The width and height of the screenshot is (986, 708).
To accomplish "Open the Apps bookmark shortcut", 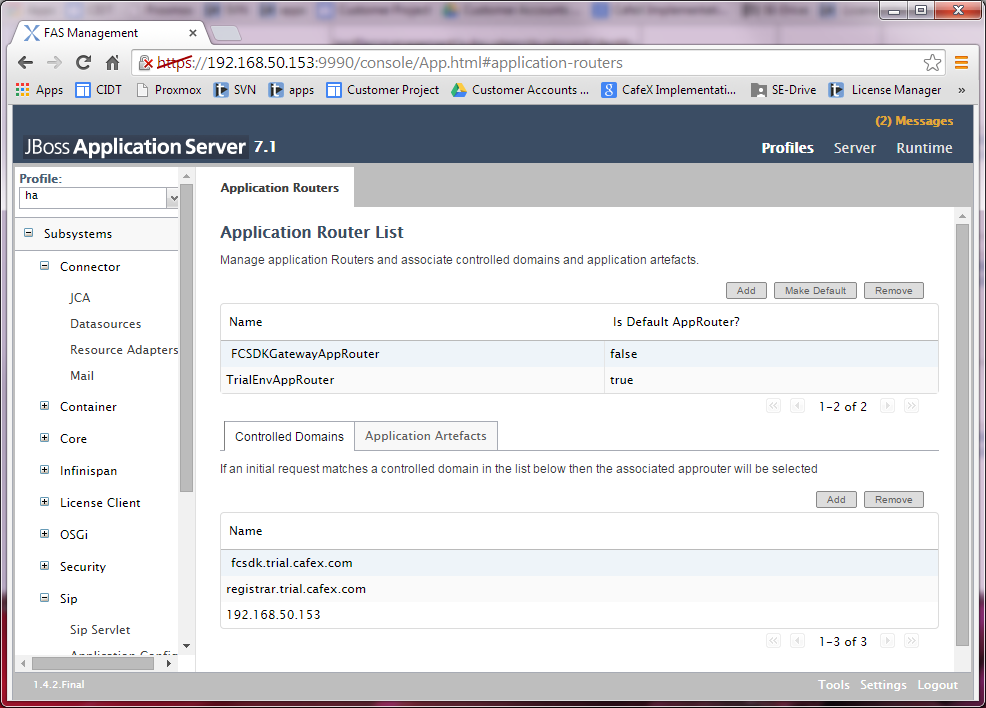I will click(x=40, y=90).
